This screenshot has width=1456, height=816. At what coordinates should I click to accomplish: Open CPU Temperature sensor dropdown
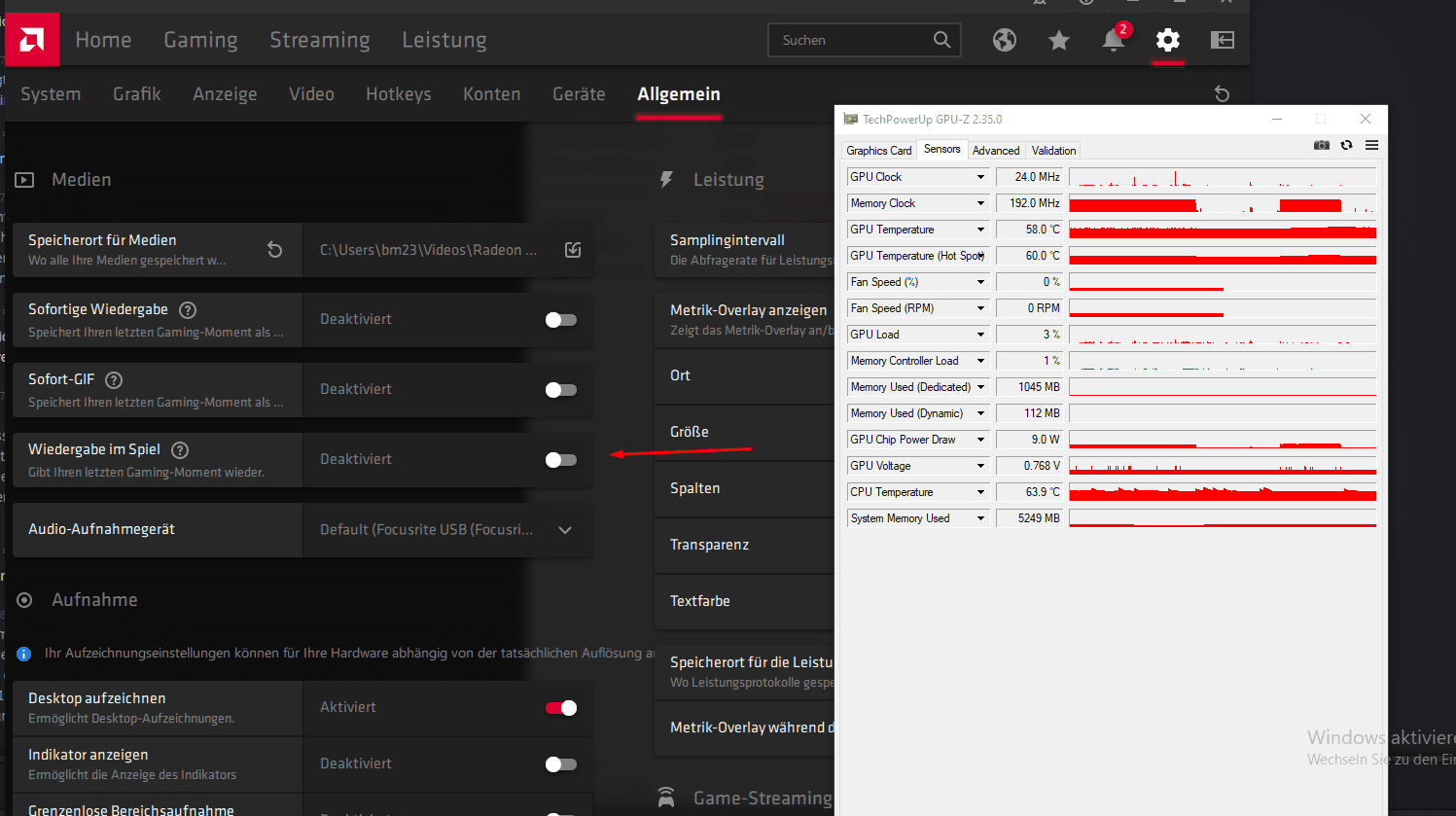coord(980,492)
